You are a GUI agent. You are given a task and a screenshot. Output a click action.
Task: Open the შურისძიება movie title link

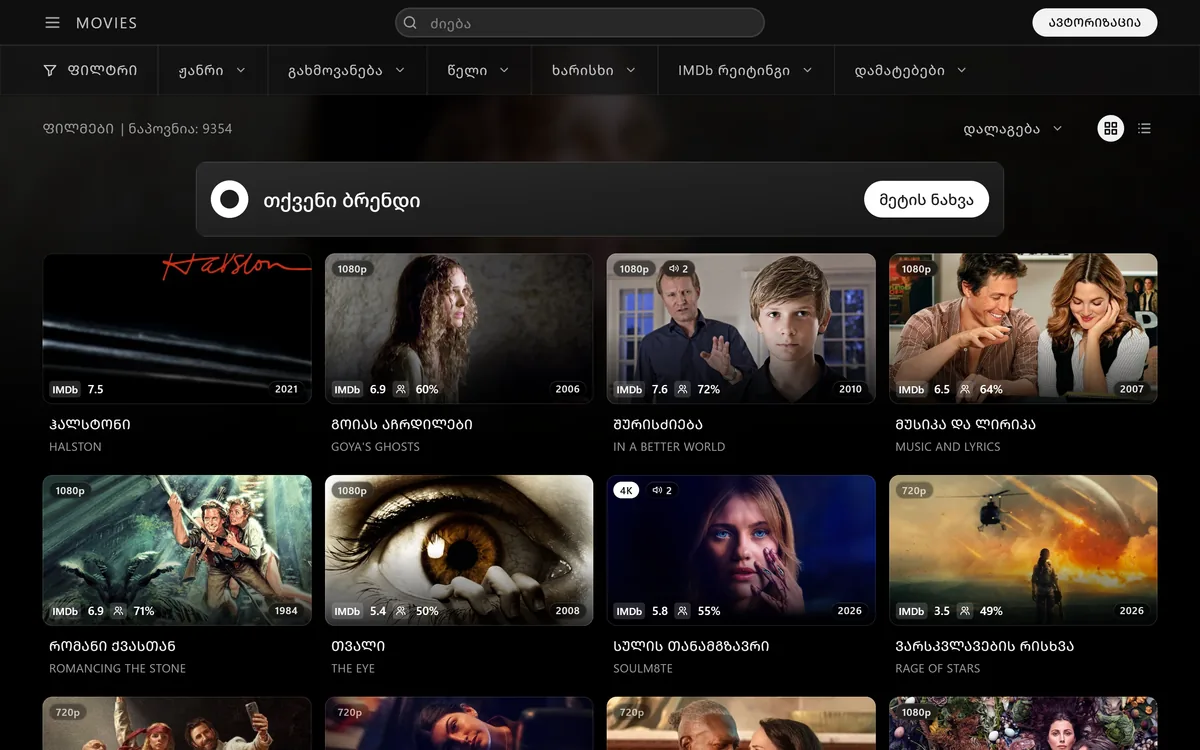658,424
